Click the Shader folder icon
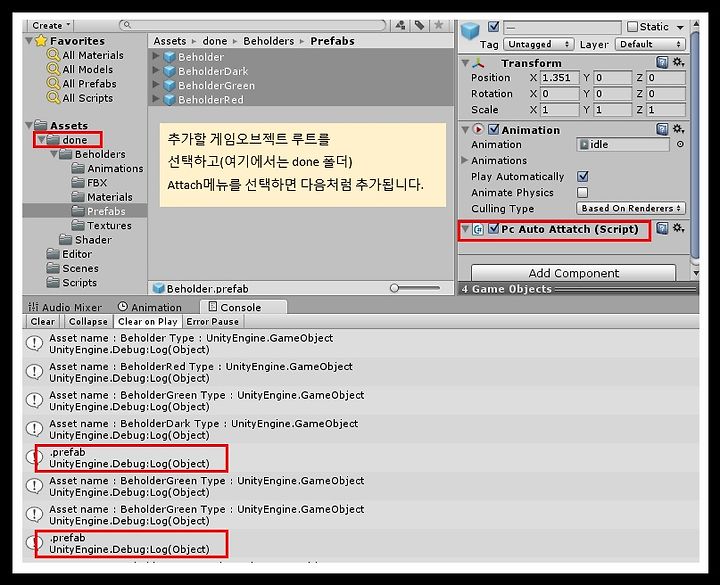 66,240
